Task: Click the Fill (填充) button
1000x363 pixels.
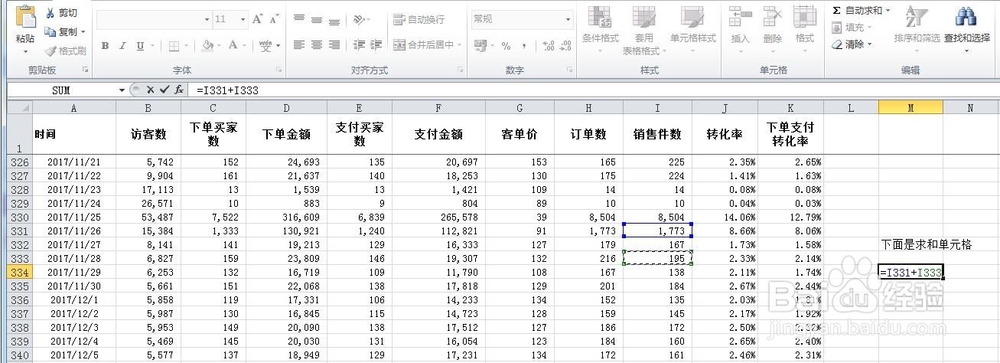Action: [848, 27]
